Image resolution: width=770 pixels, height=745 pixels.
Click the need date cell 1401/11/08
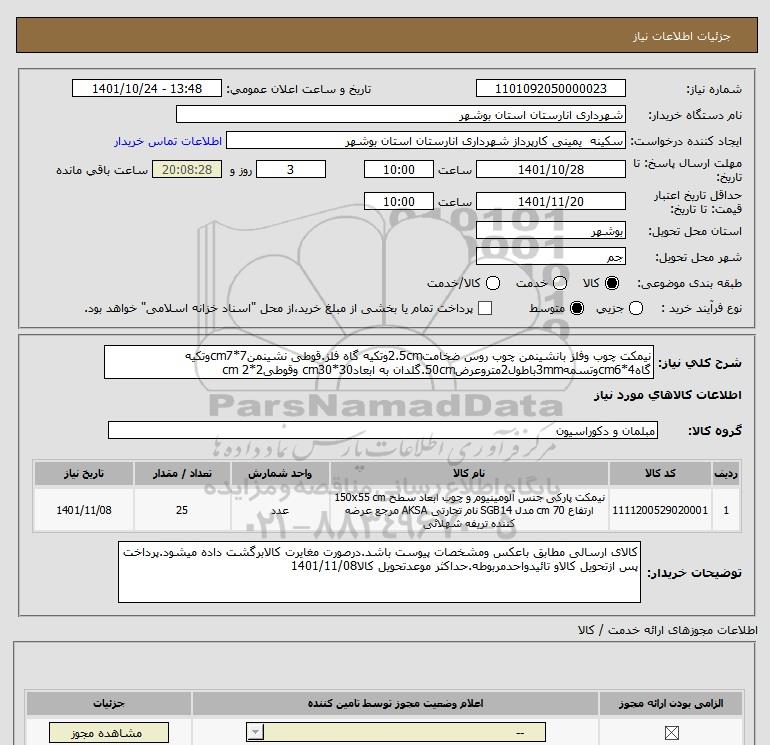pyautogui.click(x=83, y=510)
